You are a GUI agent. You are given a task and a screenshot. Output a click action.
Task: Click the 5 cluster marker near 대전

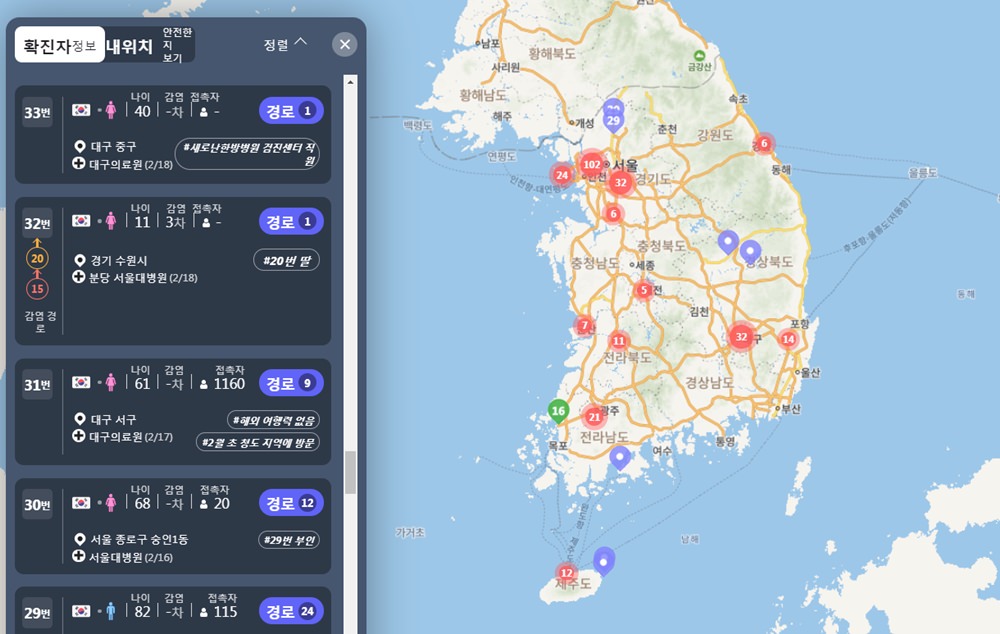click(x=643, y=290)
